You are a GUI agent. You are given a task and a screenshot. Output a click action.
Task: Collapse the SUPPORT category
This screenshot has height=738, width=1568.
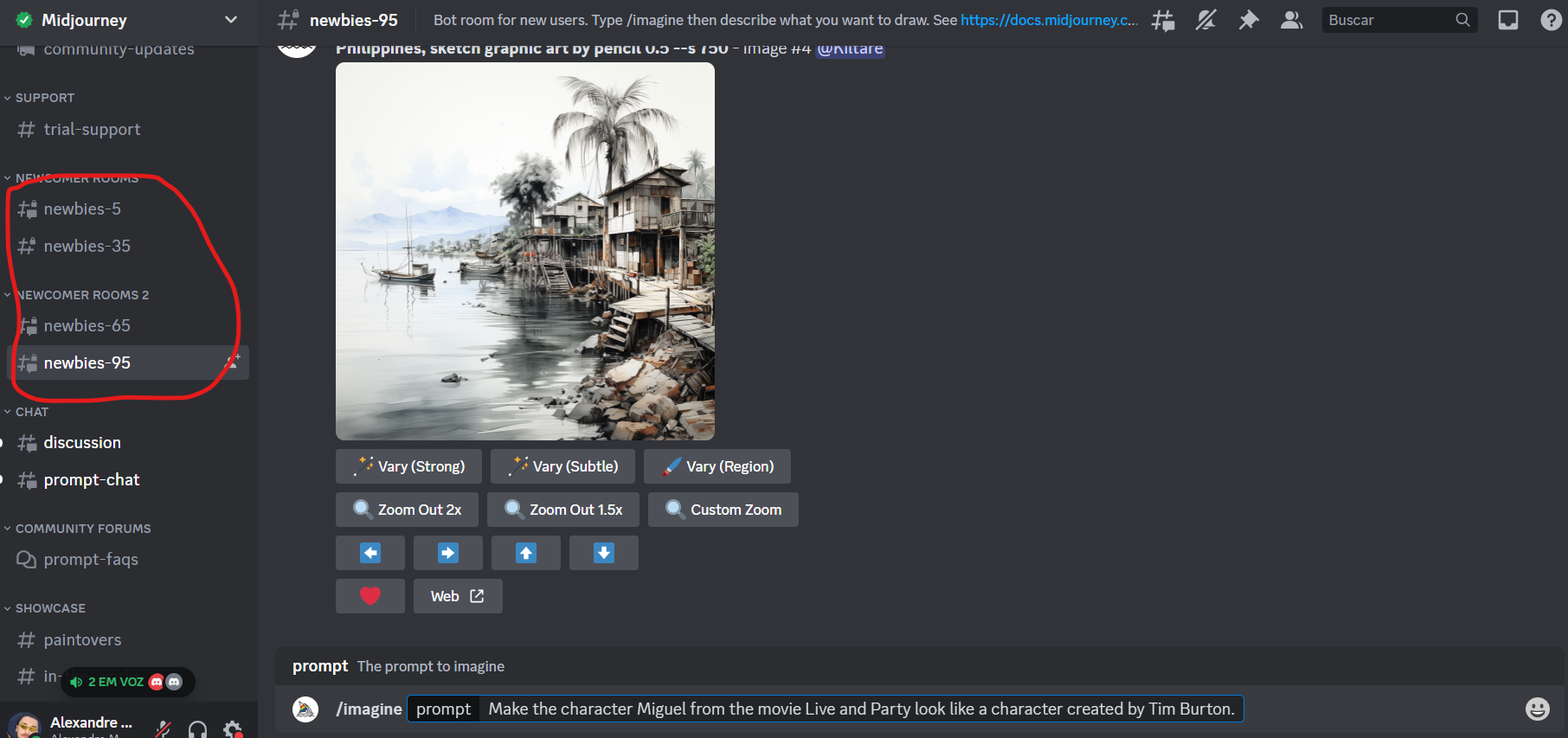tap(45, 98)
